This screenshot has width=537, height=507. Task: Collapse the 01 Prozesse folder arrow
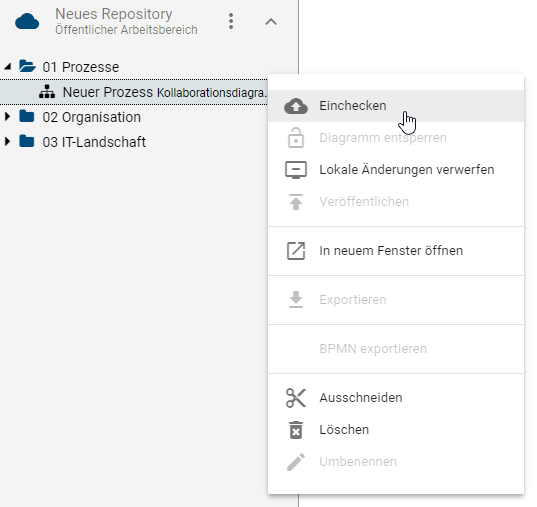click(8, 66)
